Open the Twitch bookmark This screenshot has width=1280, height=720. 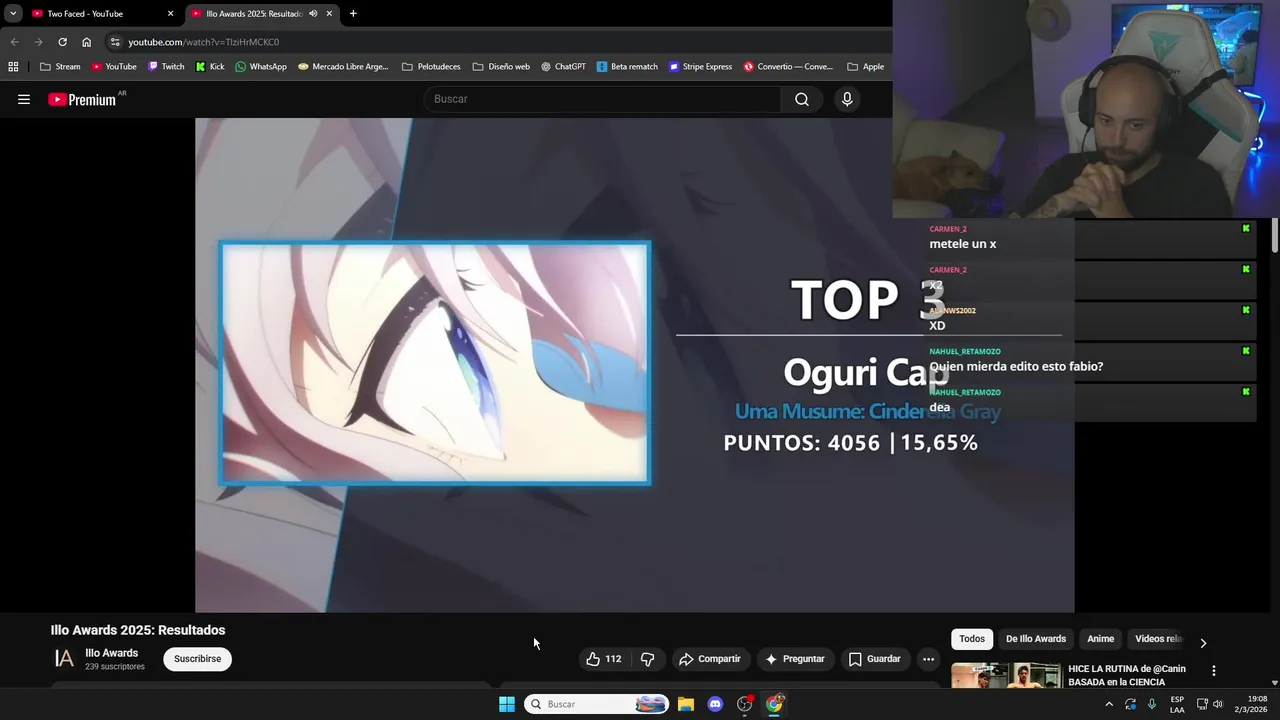click(x=166, y=67)
